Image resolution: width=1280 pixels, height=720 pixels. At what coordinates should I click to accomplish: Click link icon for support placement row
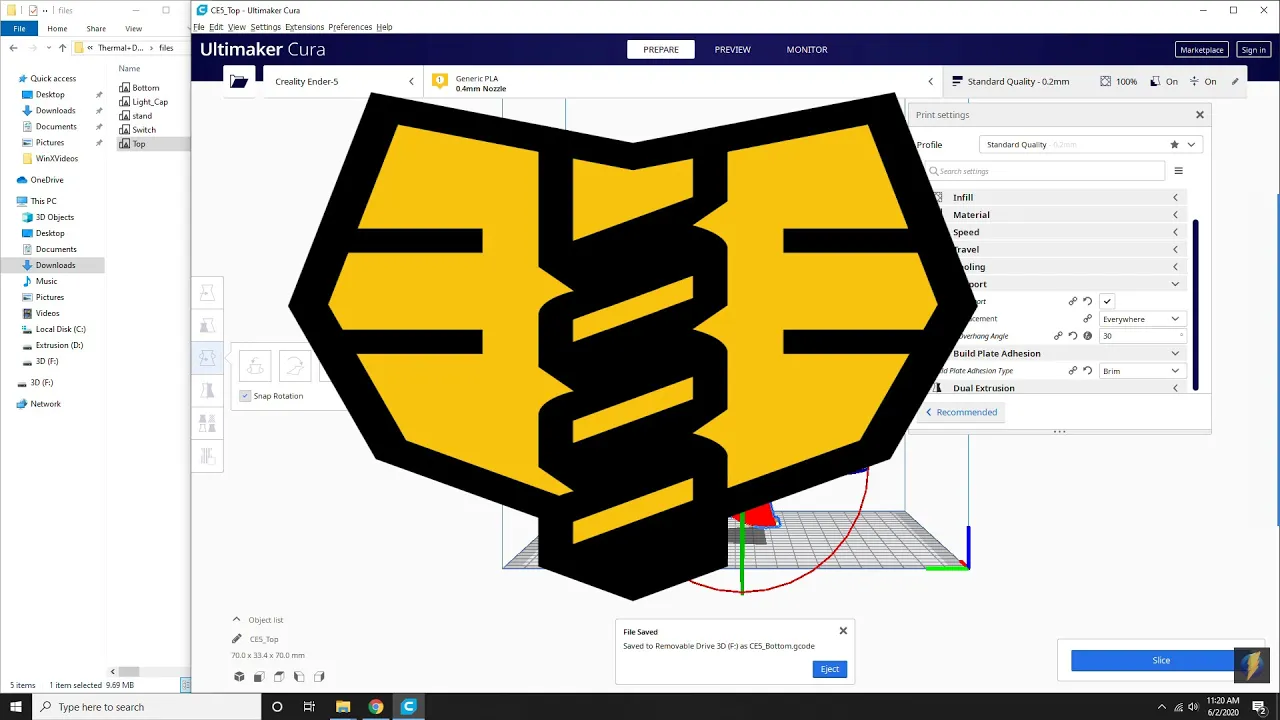coord(1087,319)
